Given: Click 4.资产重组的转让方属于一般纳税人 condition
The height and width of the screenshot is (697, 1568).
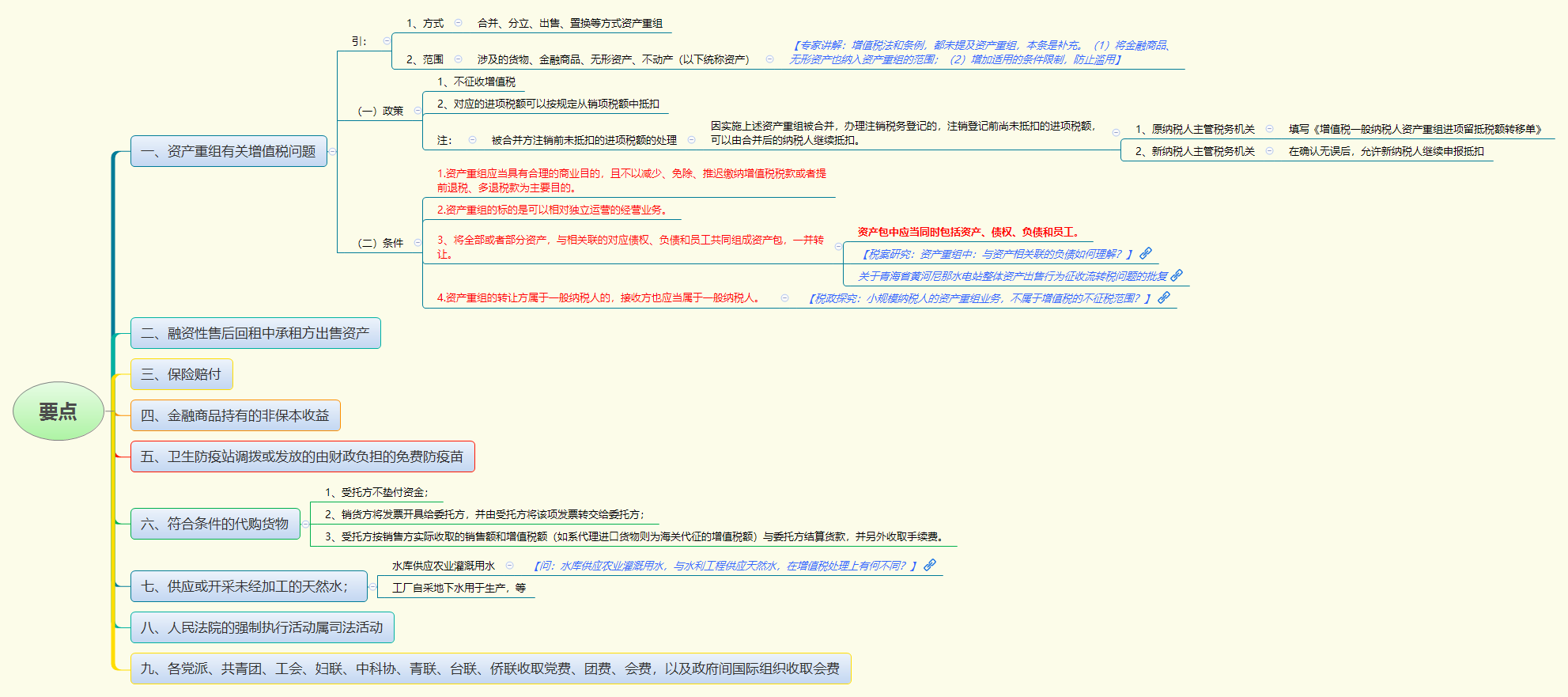Looking at the screenshot, I should pos(599,297).
